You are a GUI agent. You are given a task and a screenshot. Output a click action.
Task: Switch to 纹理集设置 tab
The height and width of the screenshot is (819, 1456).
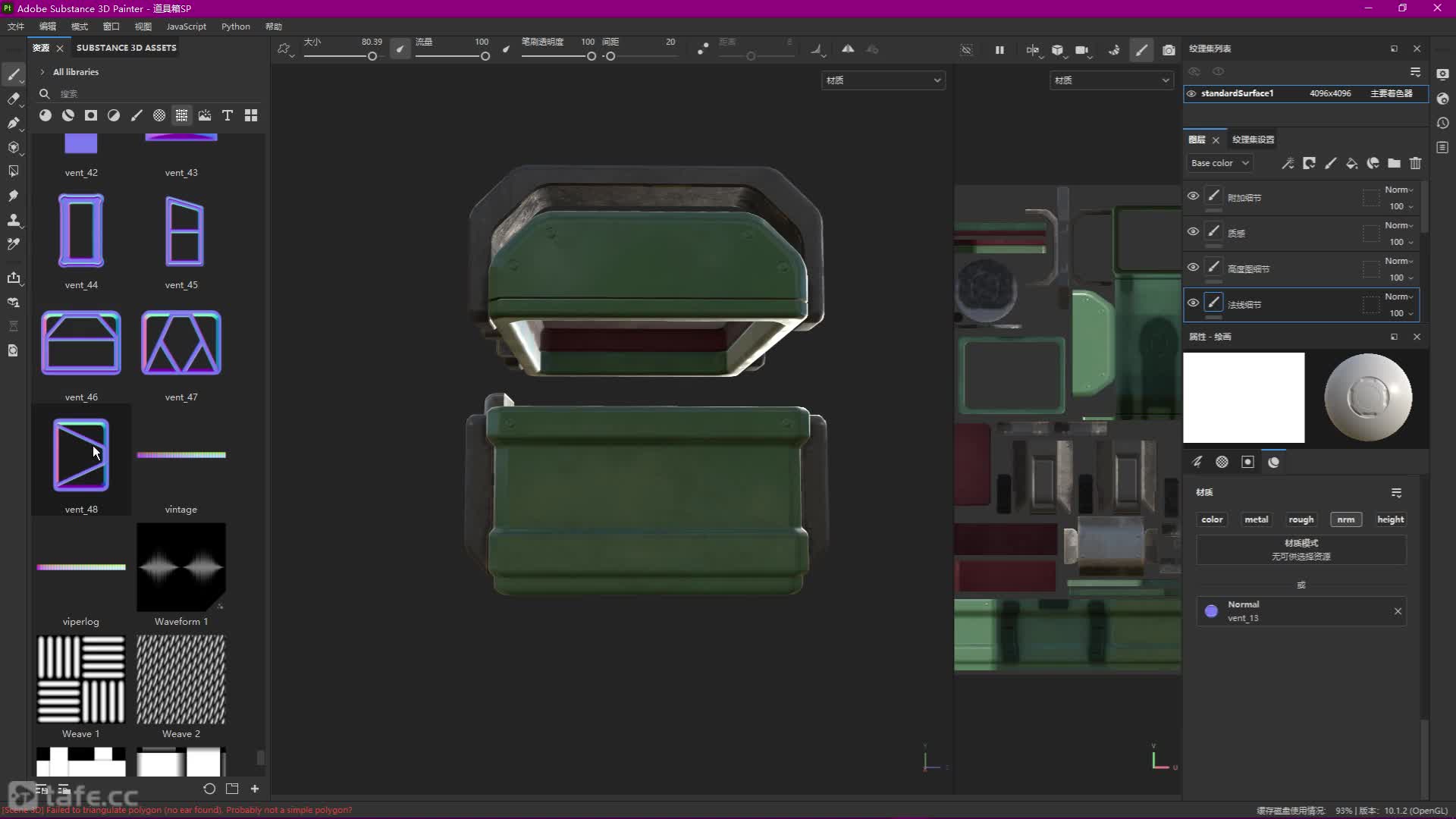pyautogui.click(x=1253, y=140)
